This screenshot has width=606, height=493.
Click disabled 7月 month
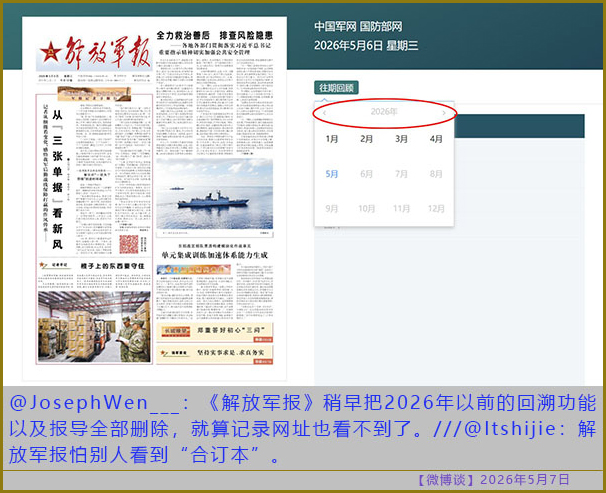click(401, 174)
